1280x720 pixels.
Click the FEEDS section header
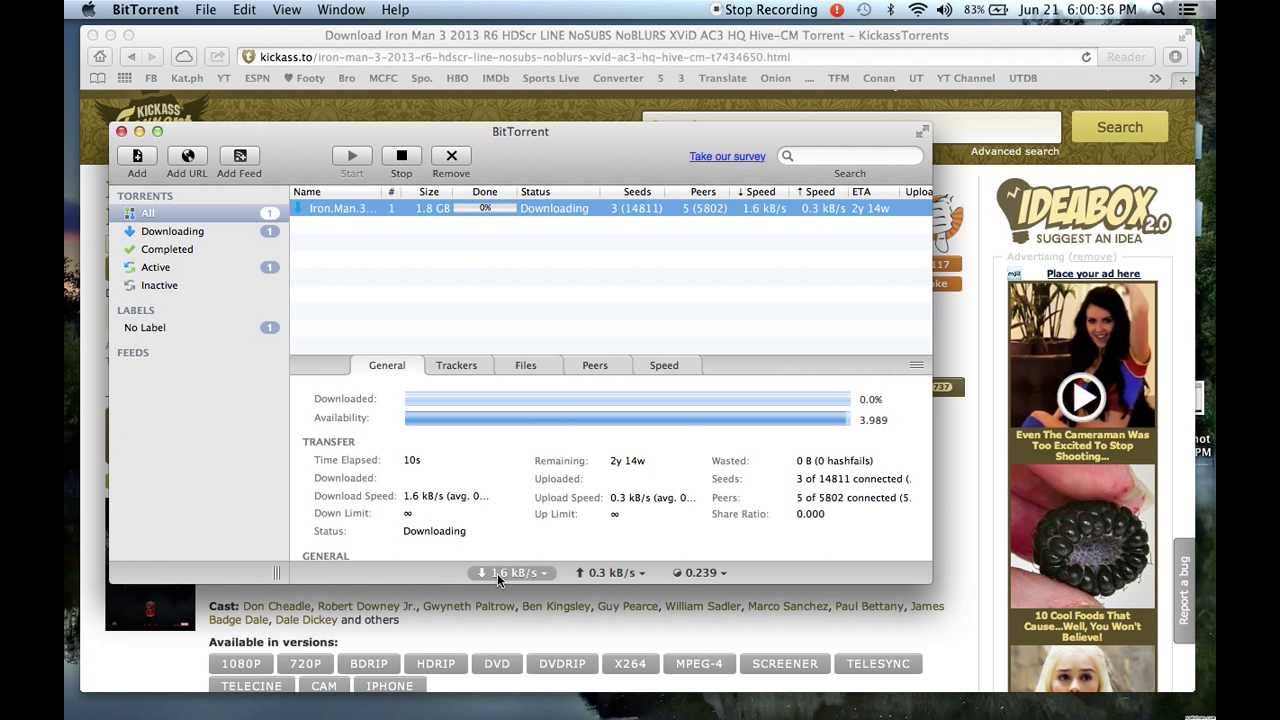(x=133, y=352)
